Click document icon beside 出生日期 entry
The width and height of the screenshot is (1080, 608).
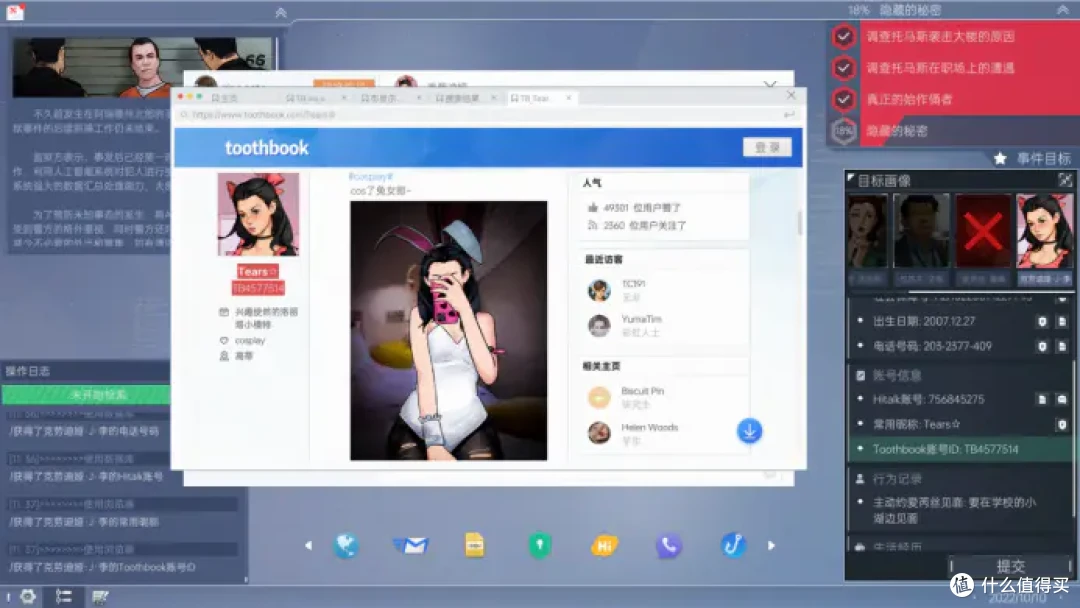coord(1062,322)
